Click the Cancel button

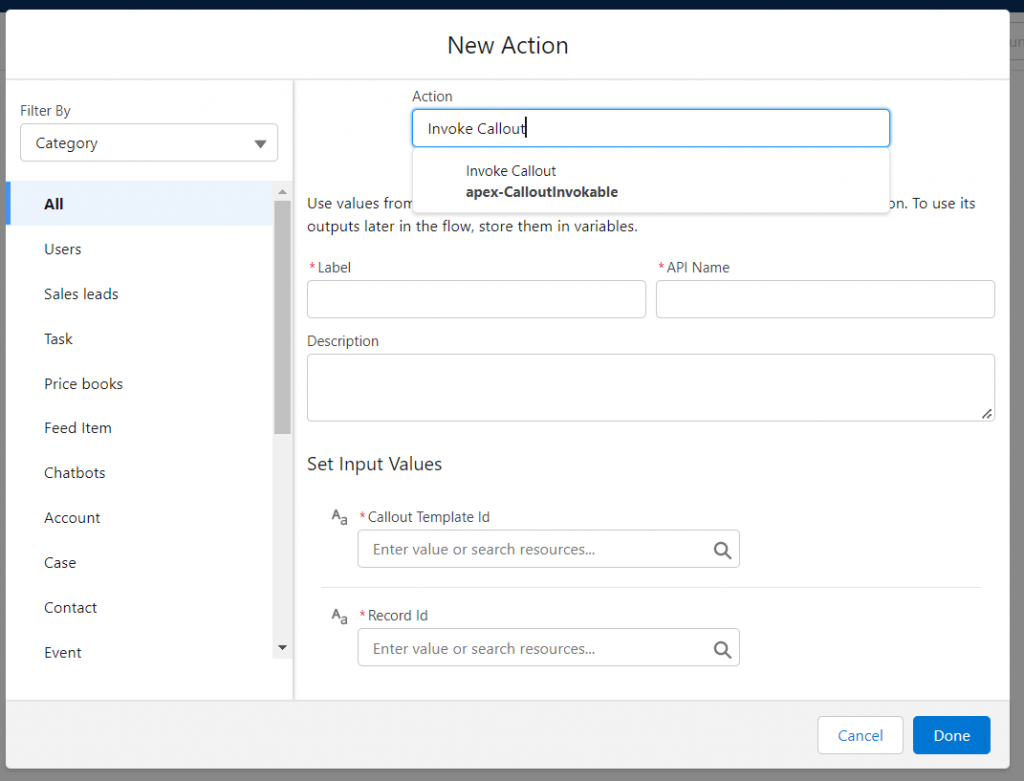click(860, 735)
